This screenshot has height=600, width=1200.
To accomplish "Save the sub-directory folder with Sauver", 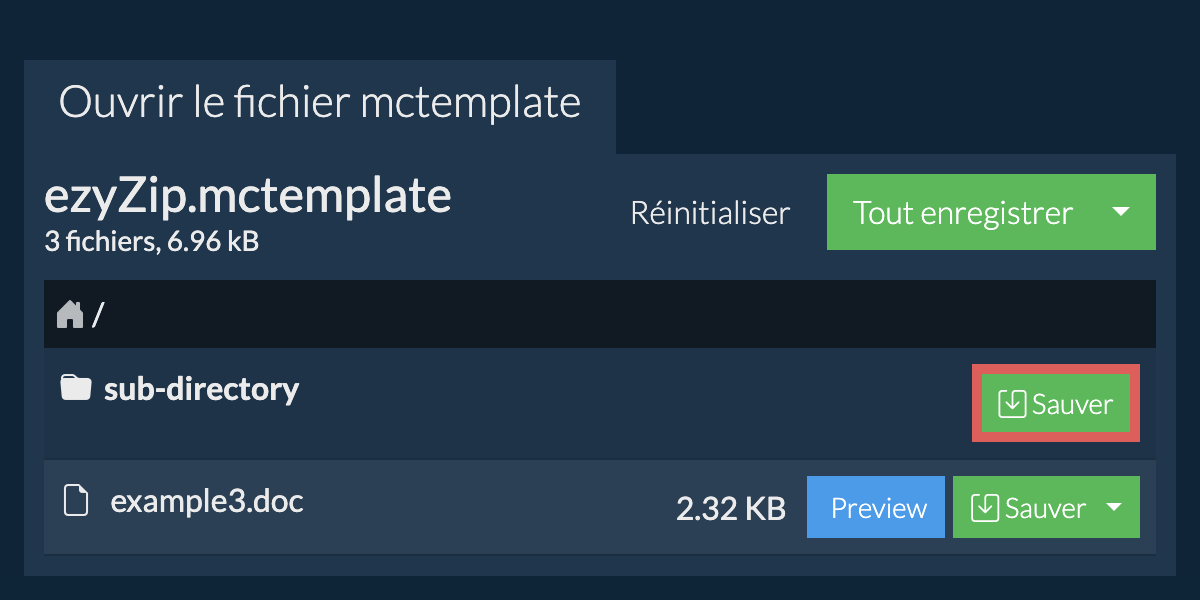I will tap(1056, 404).
